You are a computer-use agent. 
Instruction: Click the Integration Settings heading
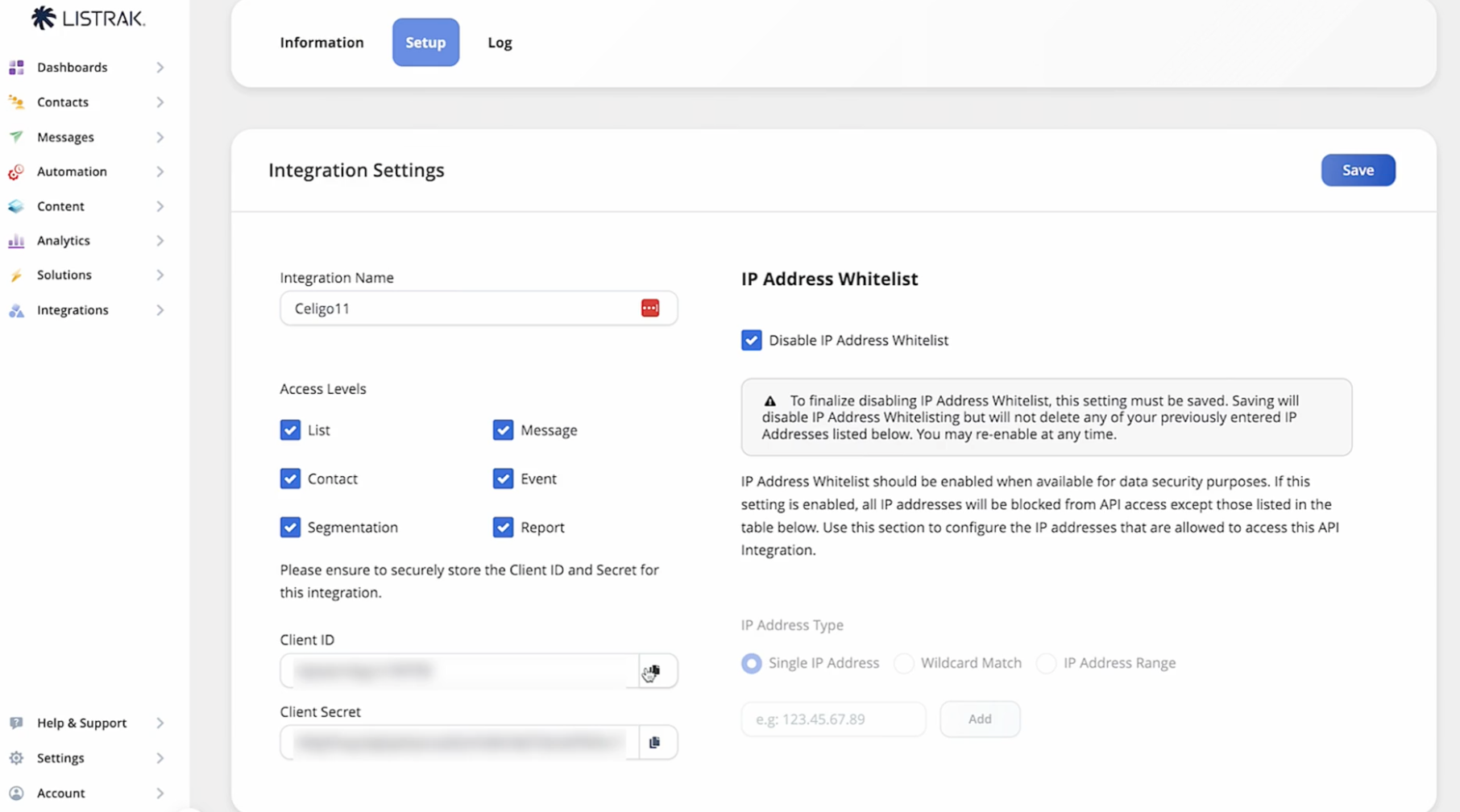(x=356, y=170)
